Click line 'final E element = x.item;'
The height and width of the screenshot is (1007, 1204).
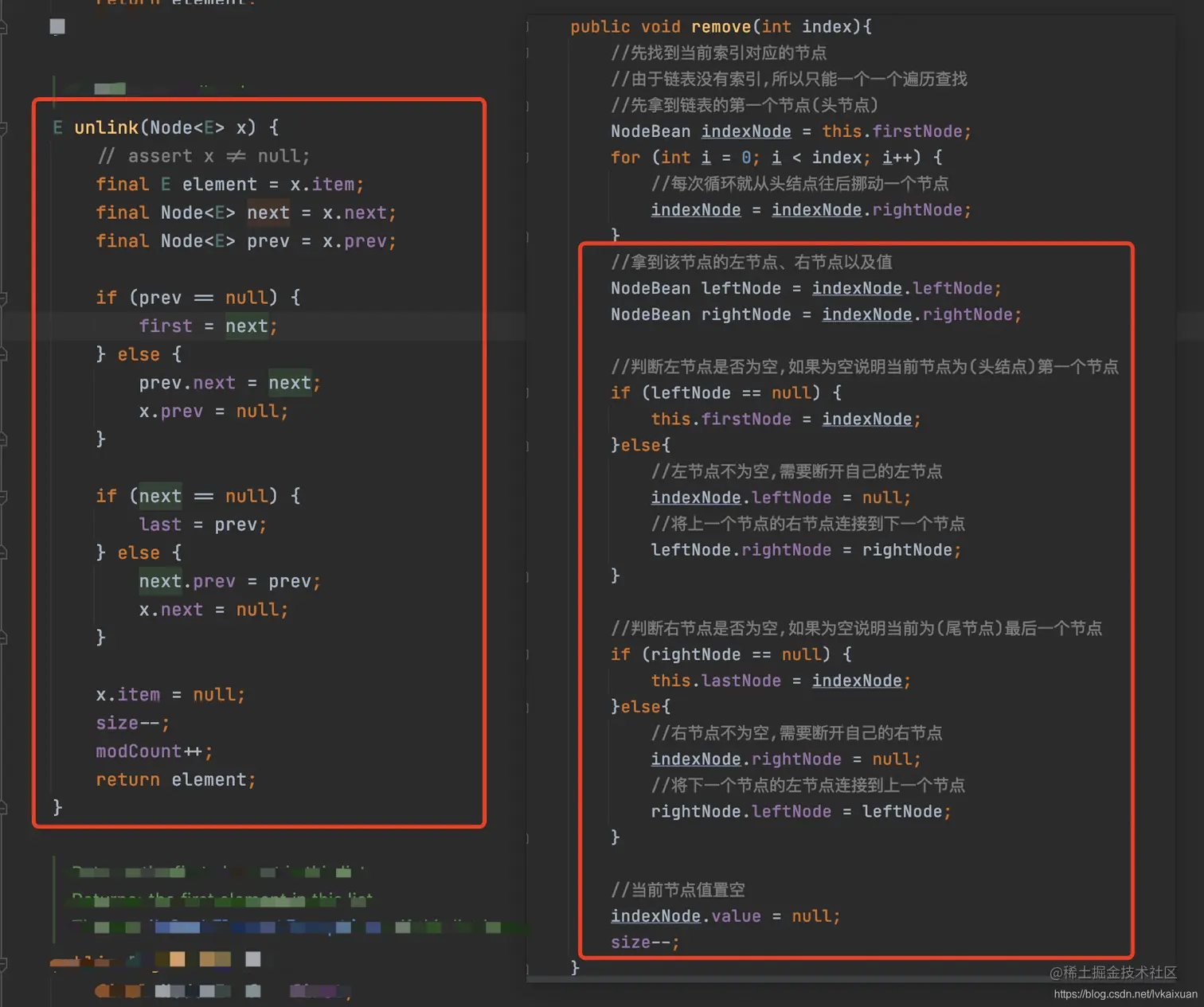click(x=229, y=185)
